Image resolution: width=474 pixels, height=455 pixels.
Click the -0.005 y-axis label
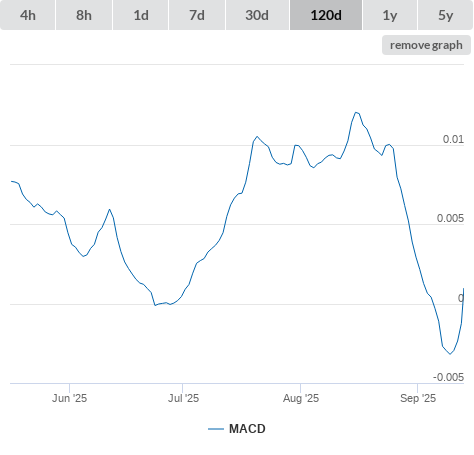(x=448, y=377)
